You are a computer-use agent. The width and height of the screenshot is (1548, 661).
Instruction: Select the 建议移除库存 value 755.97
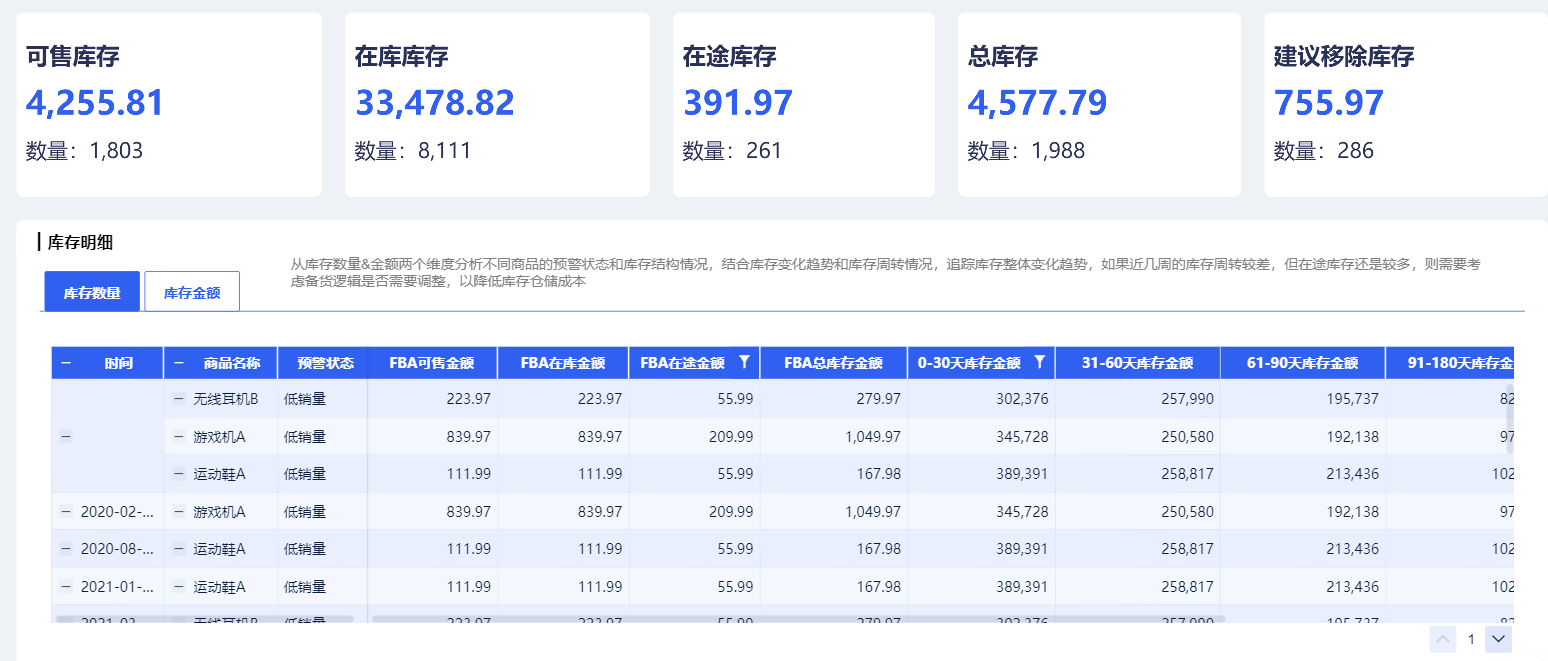pos(1329,103)
